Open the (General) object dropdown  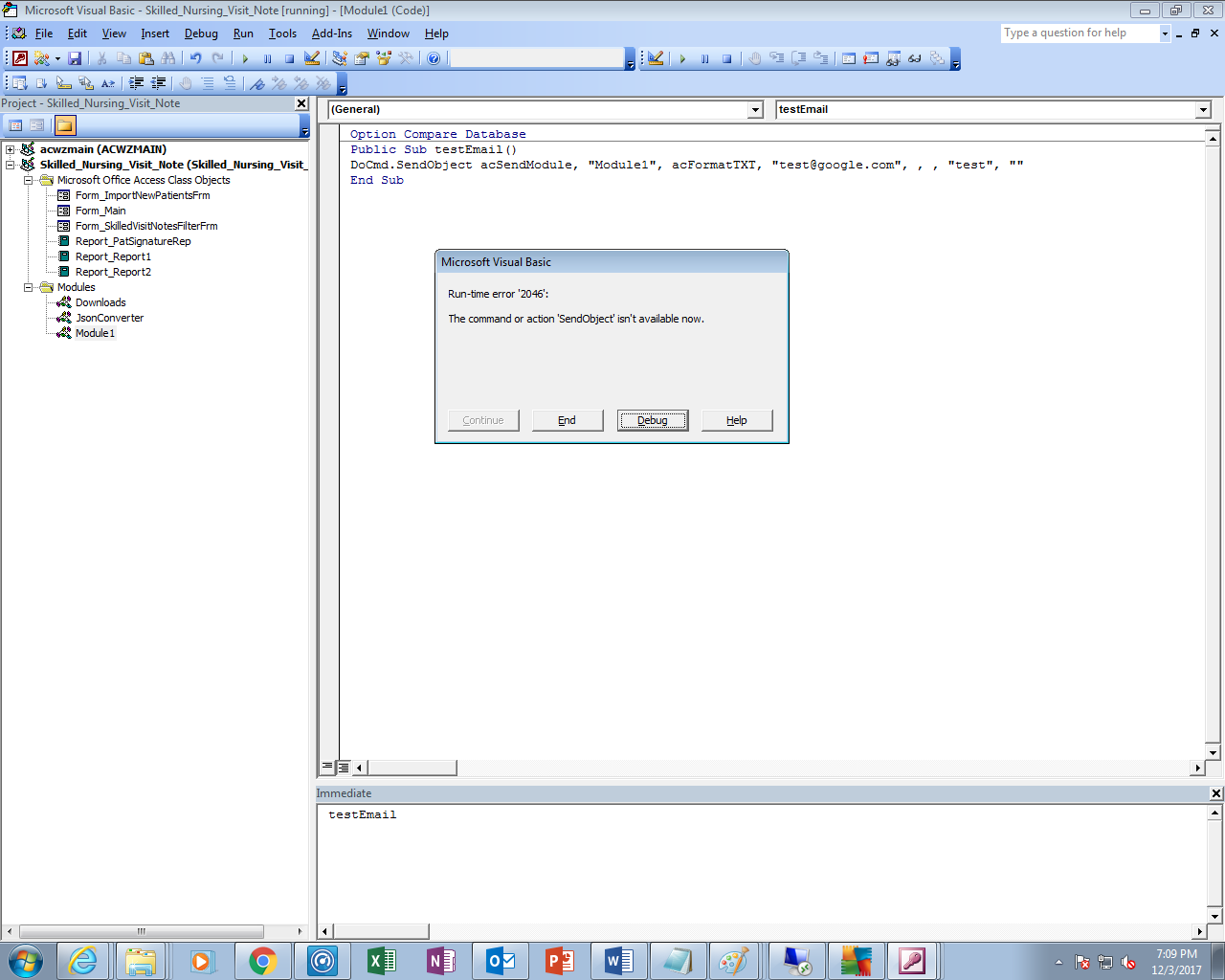[755, 110]
